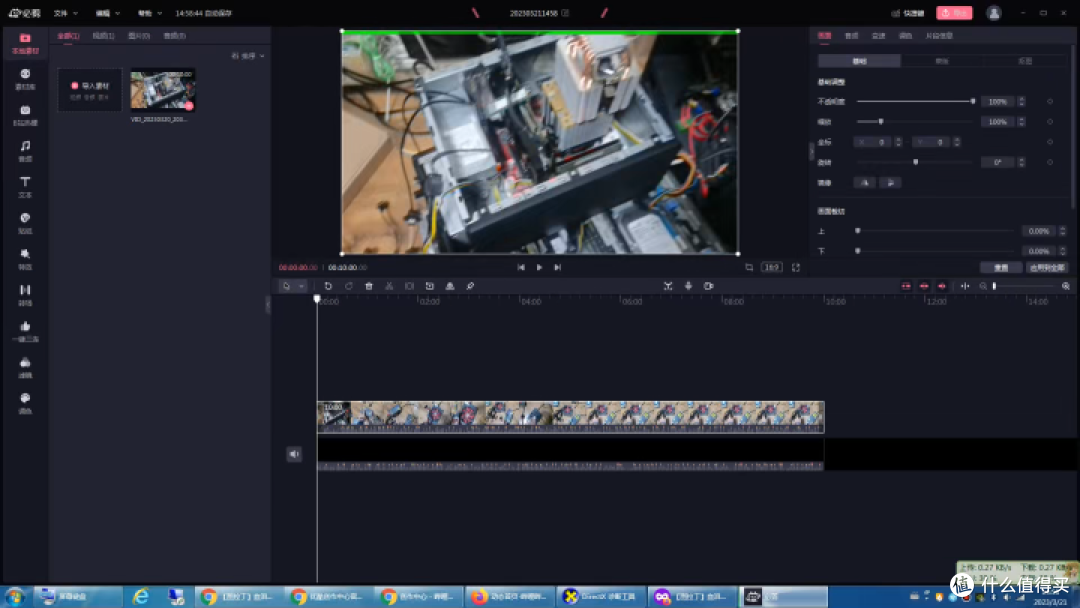Image resolution: width=1080 pixels, height=608 pixels.
Task: Switch to the Video media tab
Action: (x=103, y=36)
